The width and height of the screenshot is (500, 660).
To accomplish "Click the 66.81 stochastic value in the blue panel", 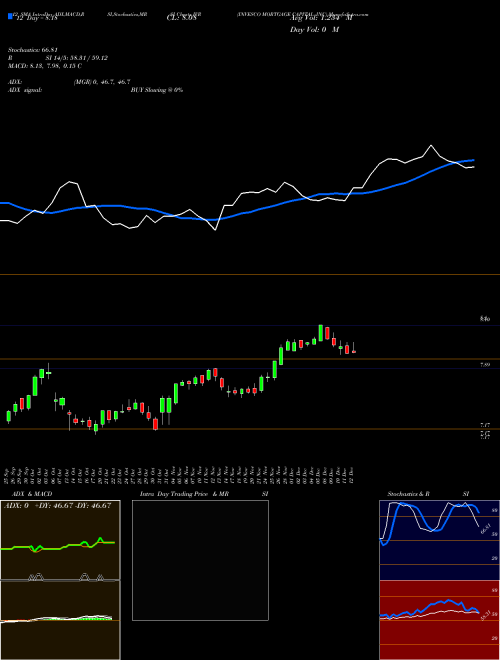I will coord(486,529).
